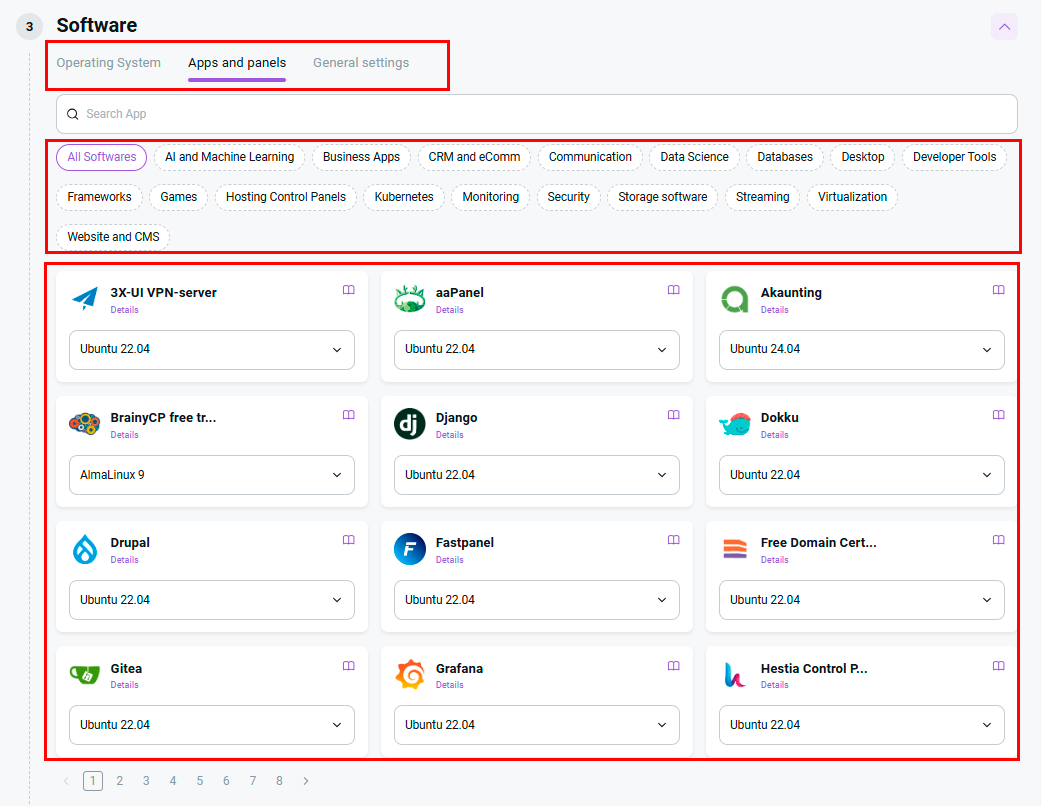
Task: Select the Databases category filter
Action: [x=784, y=157]
